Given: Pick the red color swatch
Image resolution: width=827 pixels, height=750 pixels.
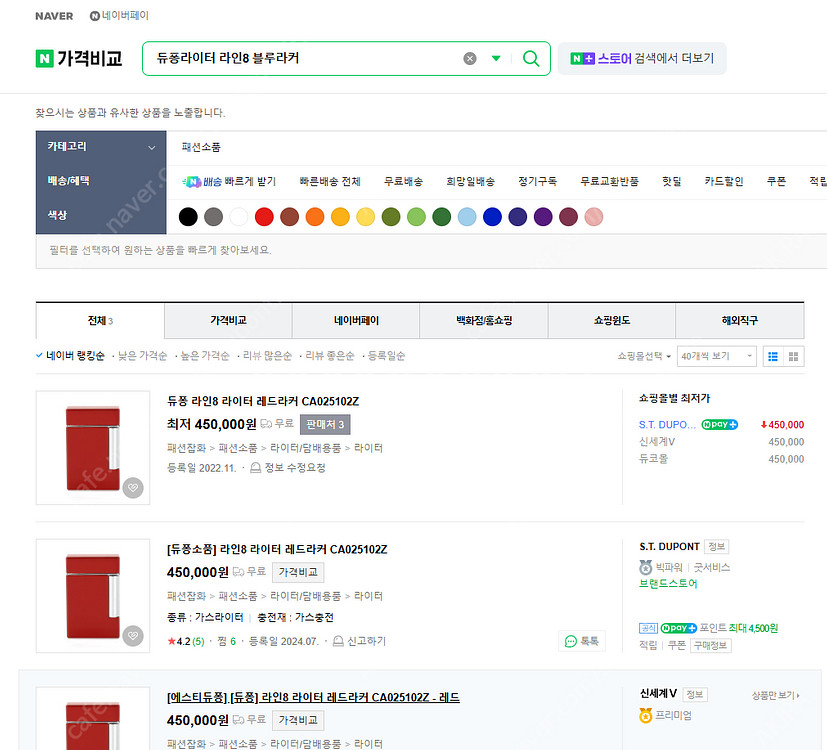Looking at the screenshot, I should (x=264, y=217).
